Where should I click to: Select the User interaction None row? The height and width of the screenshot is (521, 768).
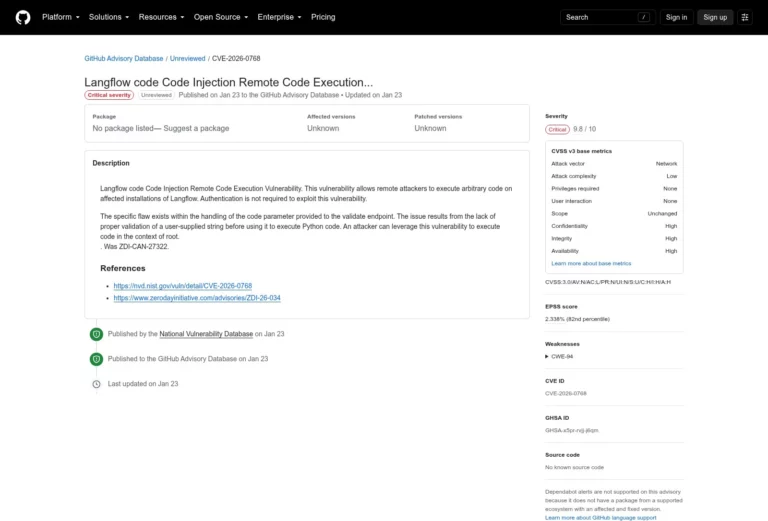[x=614, y=201]
